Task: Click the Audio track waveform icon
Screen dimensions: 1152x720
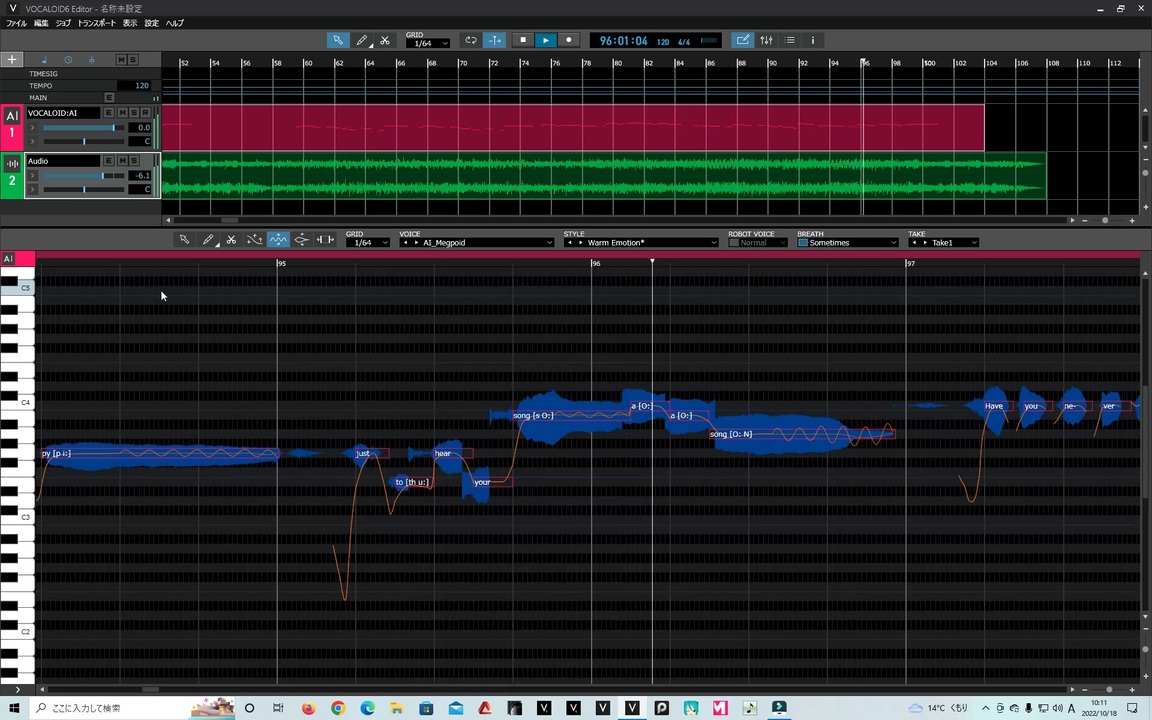Action: (x=12, y=165)
